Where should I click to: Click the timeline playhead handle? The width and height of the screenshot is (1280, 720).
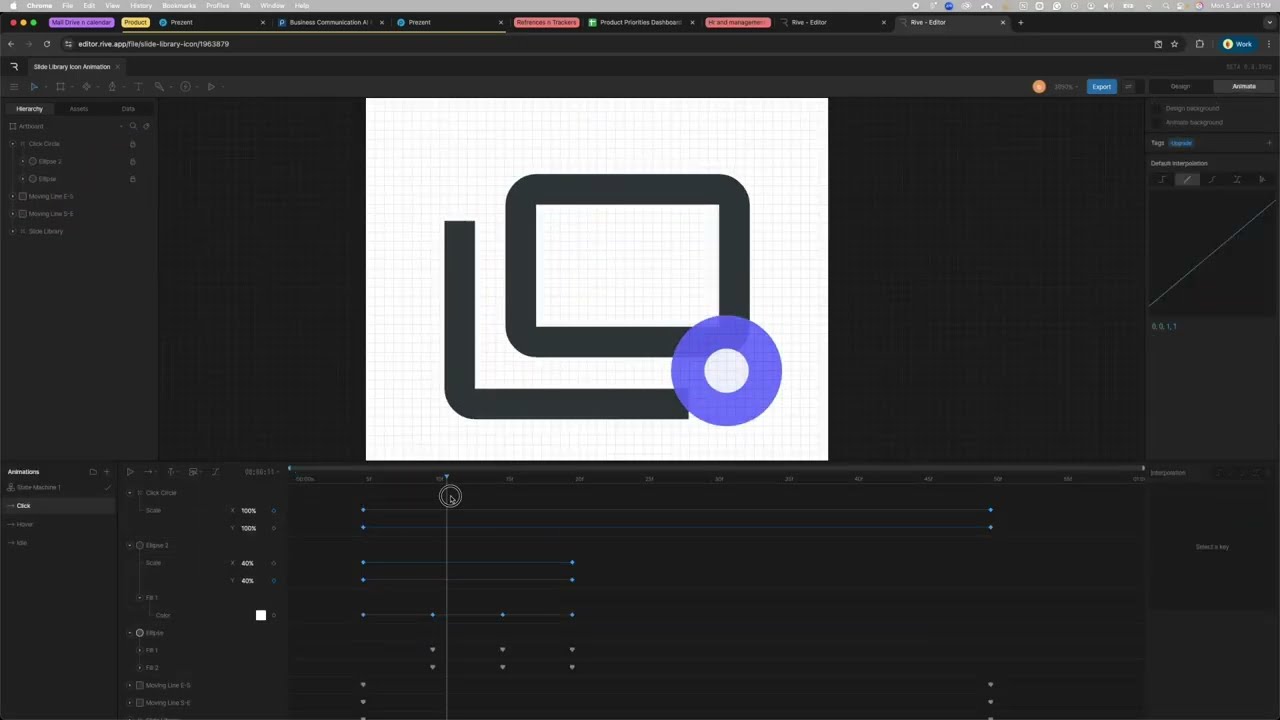coord(446,478)
